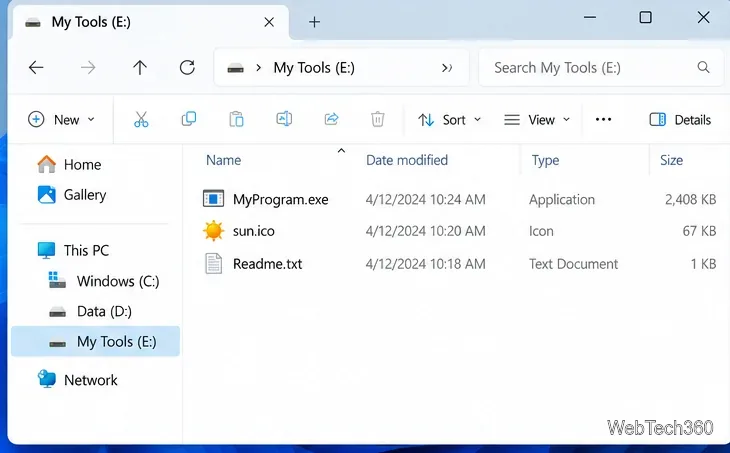Click the Data (D:) drive icon
The height and width of the screenshot is (453, 730).
tap(57, 312)
